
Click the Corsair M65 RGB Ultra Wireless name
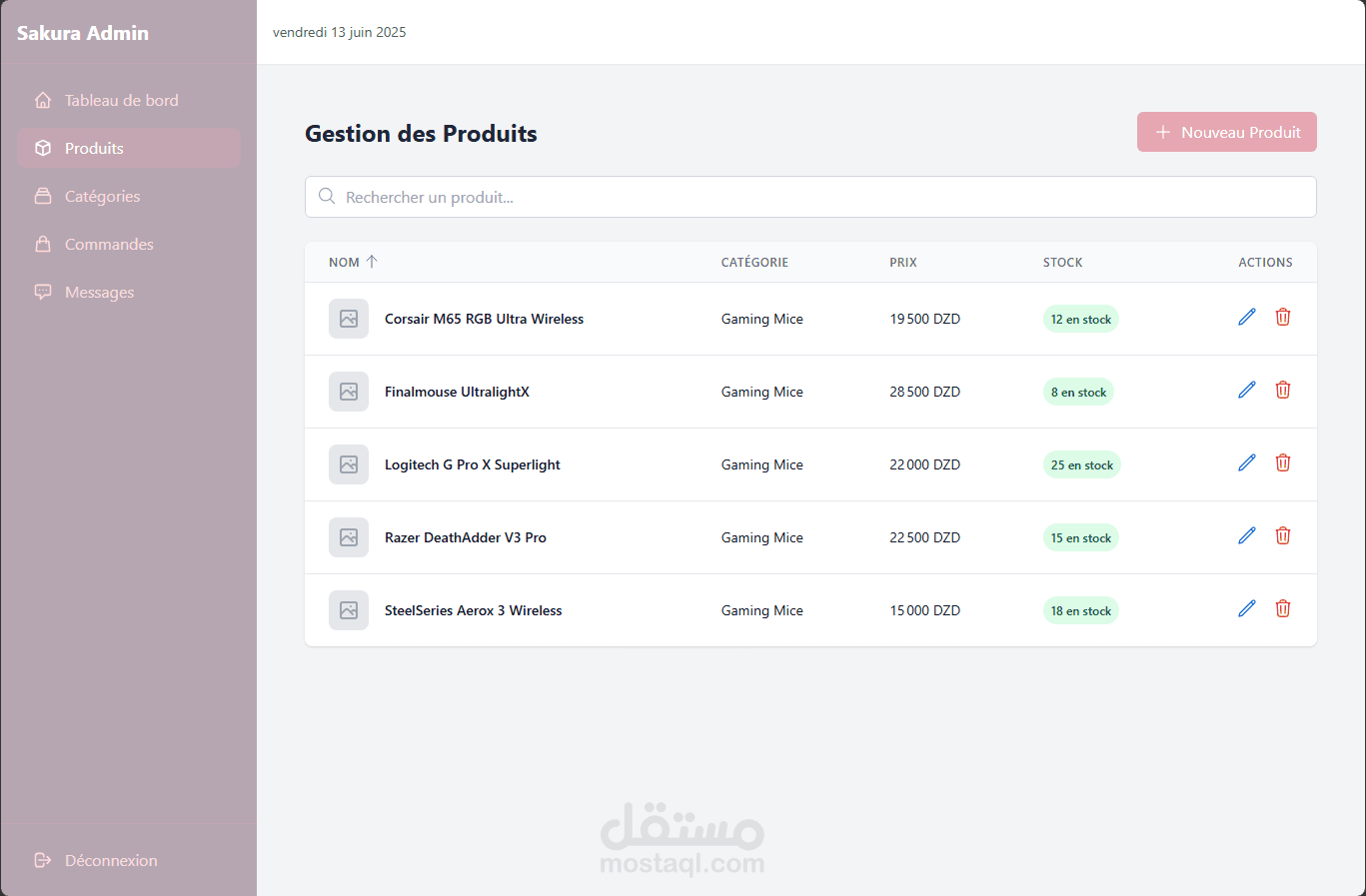click(x=484, y=319)
